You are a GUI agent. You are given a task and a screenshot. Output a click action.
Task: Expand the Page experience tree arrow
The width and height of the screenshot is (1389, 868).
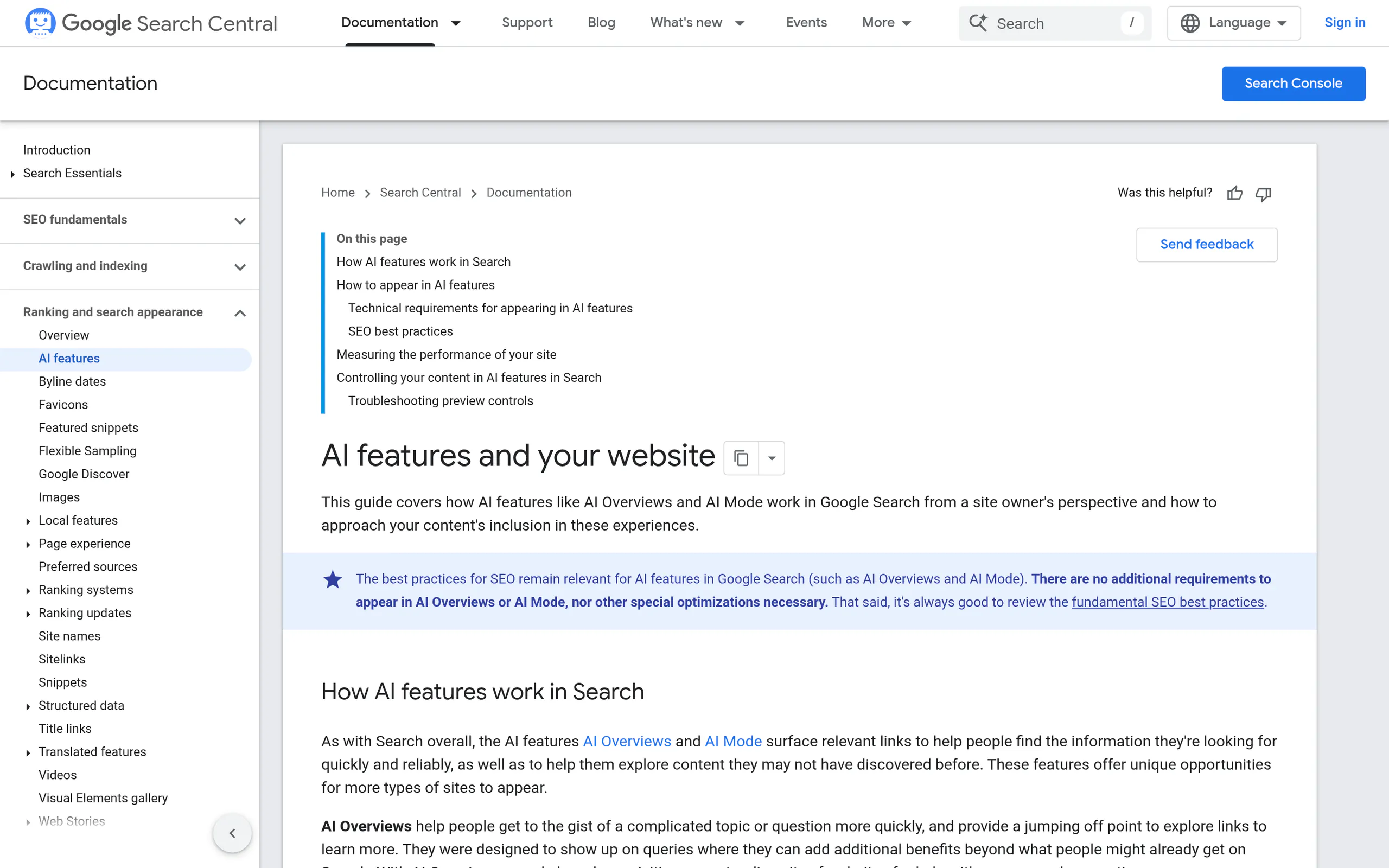28,544
